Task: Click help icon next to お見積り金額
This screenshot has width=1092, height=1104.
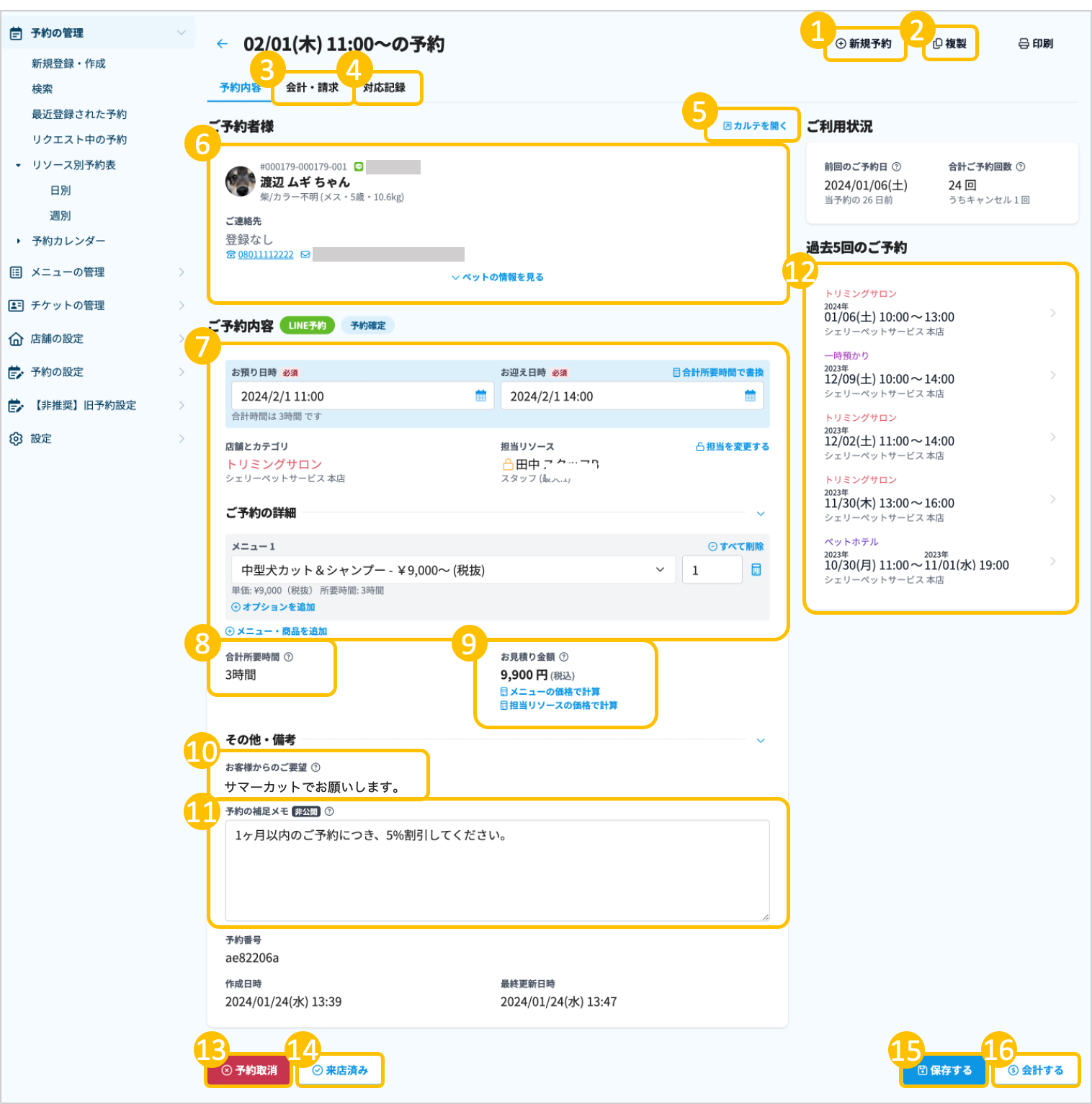Action: 564,657
